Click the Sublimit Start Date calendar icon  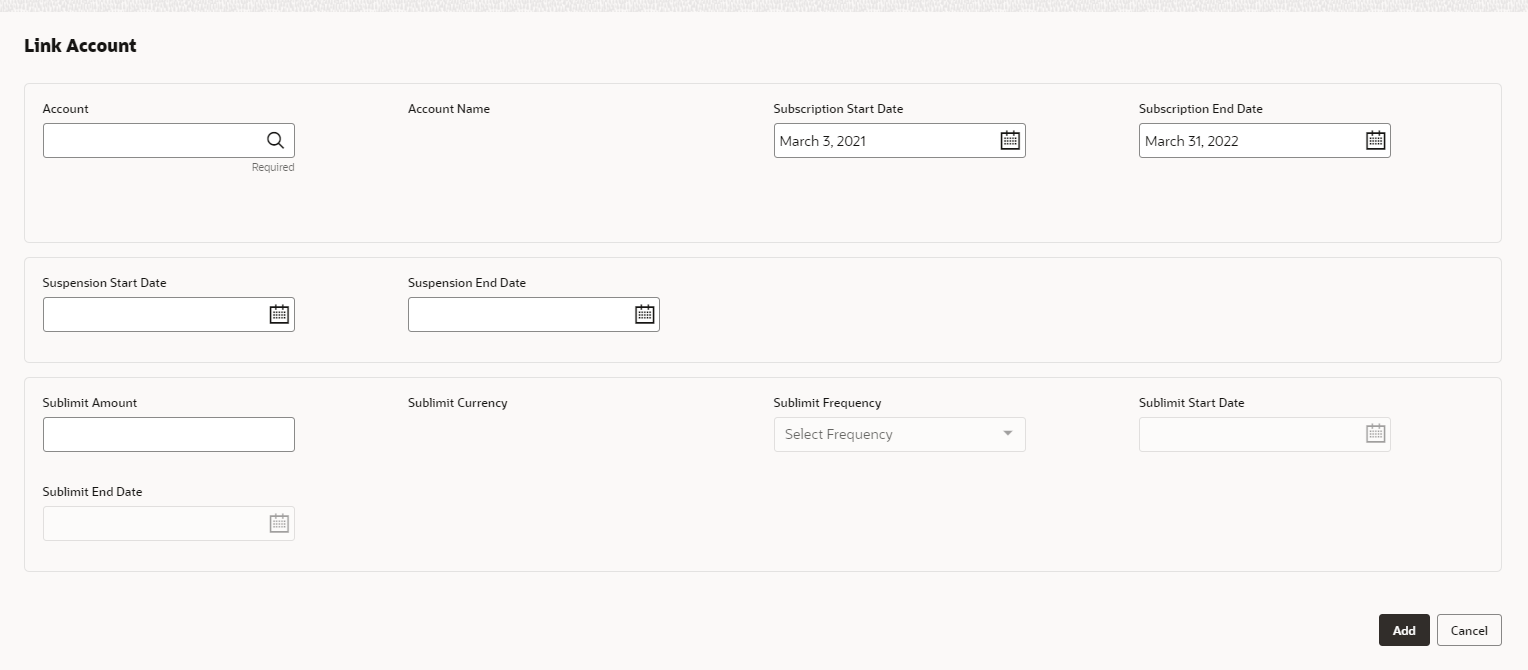pyautogui.click(x=1375, y=433)
